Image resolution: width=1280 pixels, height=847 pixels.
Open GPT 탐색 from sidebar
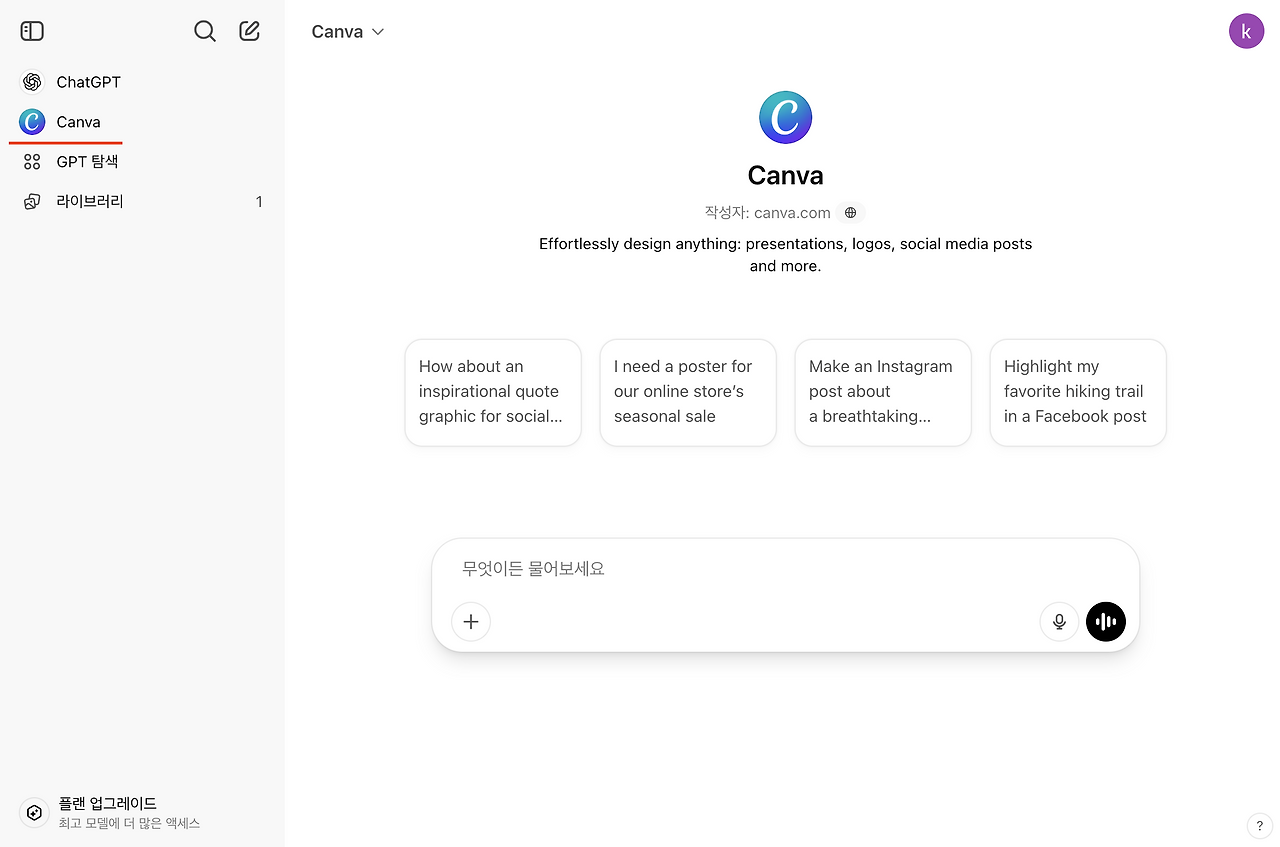pyautogui.click(x=87, y=161)
